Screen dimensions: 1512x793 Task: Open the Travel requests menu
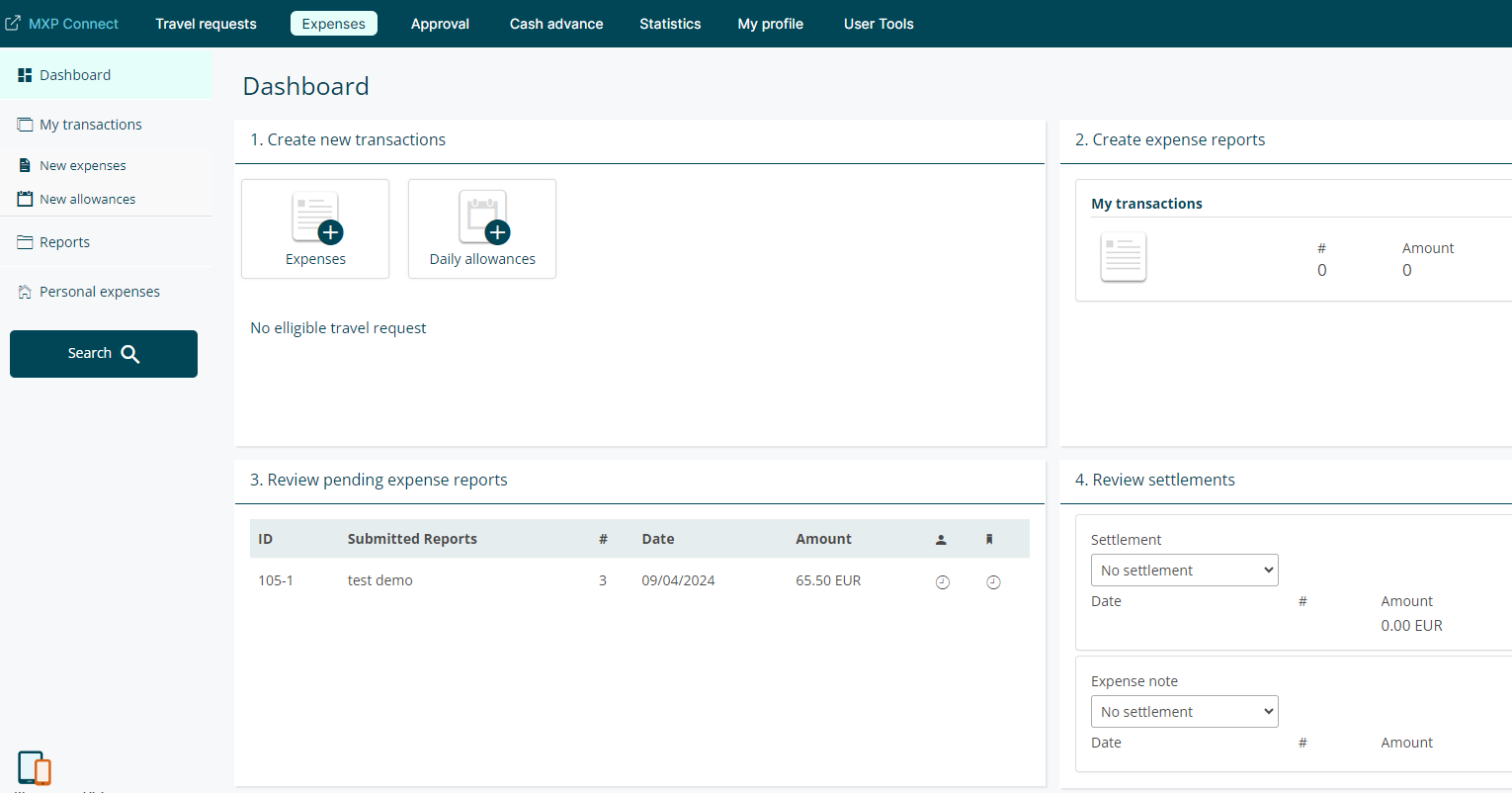pyautogui.click(x=206, y=24)
